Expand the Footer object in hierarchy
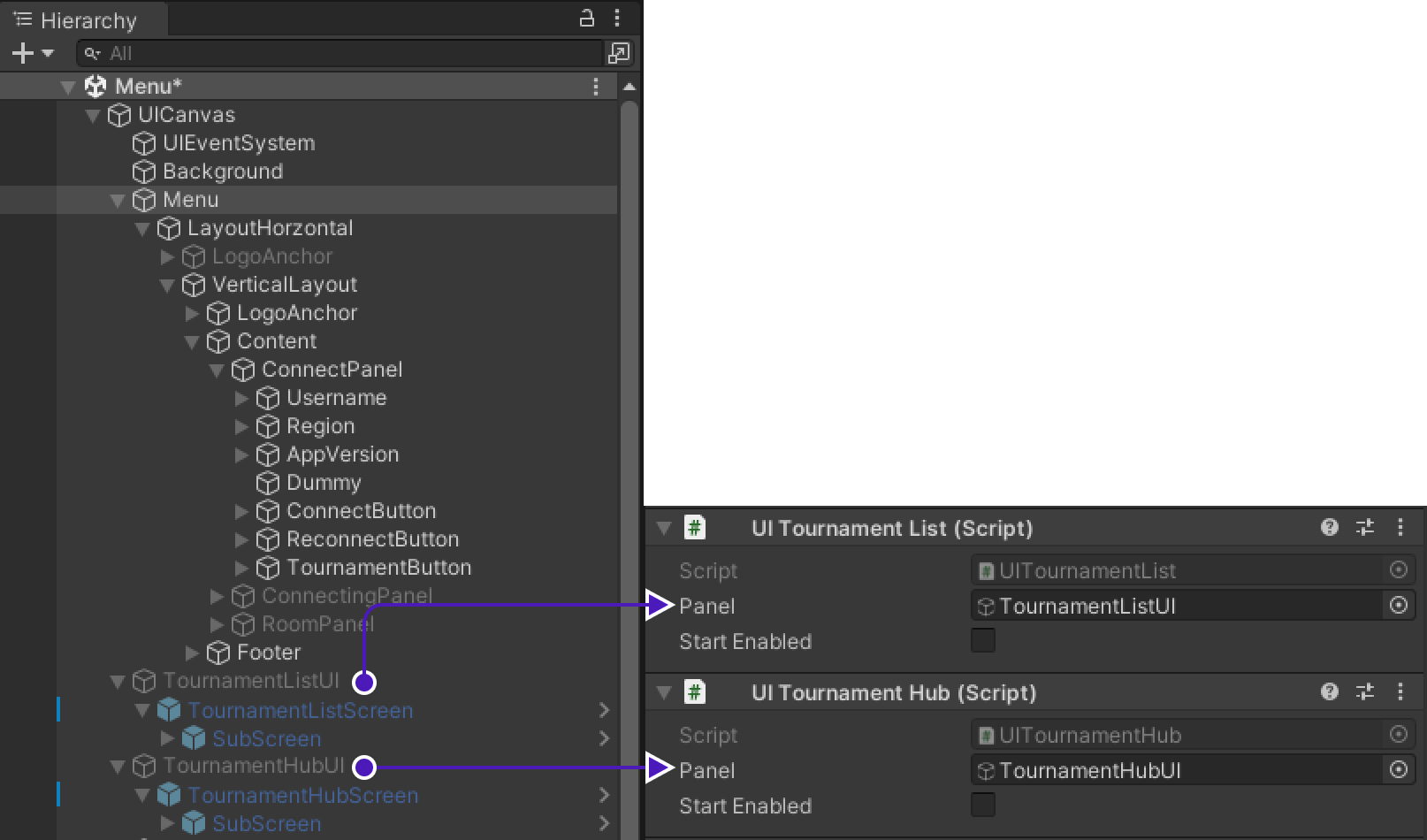This screenshot has width=1427, height=840. pos(192,653)
